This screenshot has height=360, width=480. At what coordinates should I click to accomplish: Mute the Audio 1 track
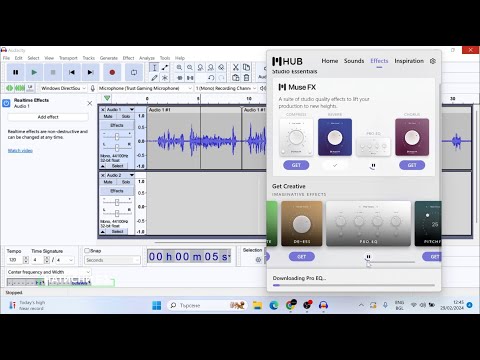pos(108,116)
